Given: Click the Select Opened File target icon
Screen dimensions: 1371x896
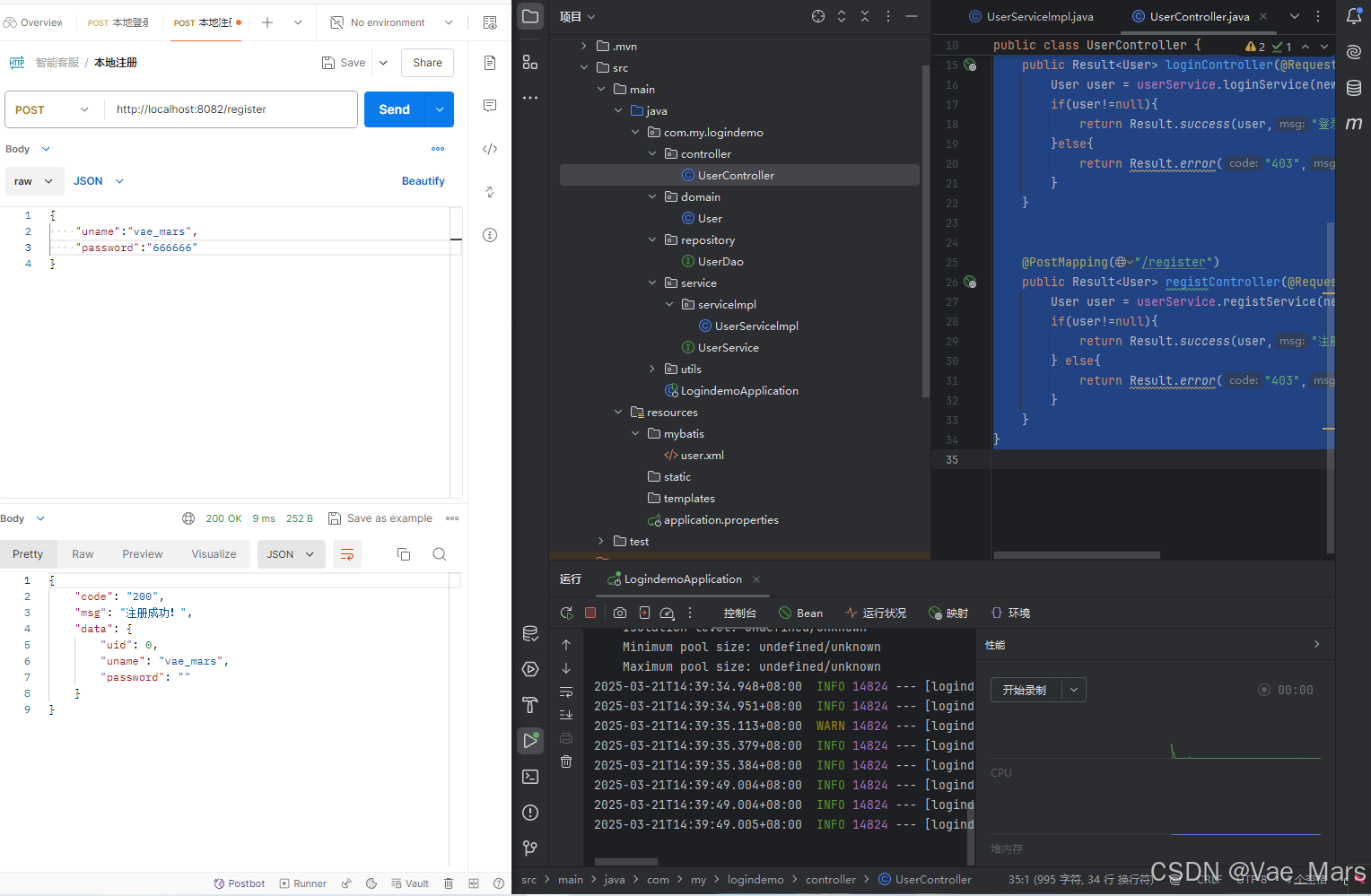Looking at the screenshot, I should [x=818, y=16].
